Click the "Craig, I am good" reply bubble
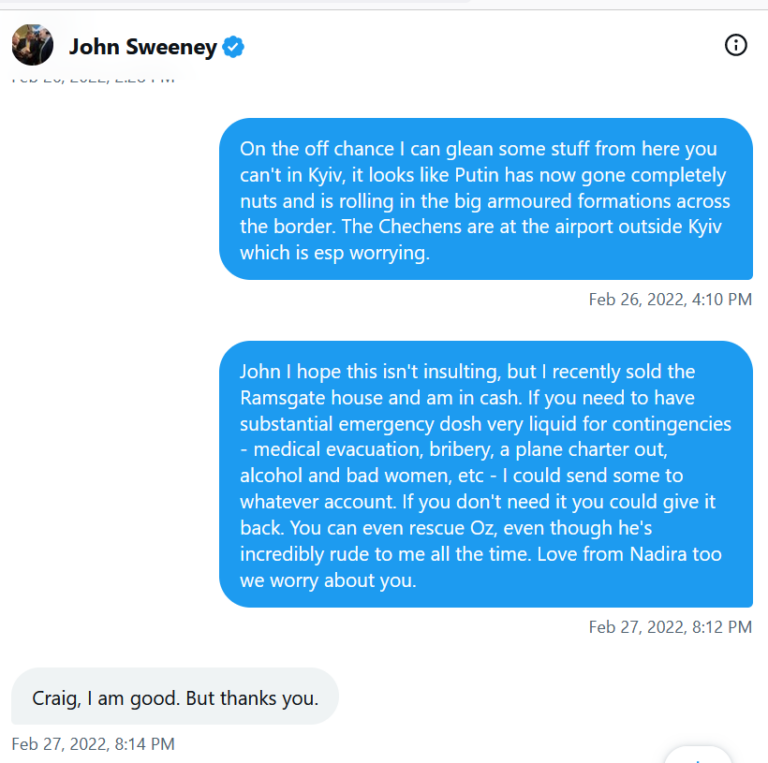Viewport: 768px width, 763px height. point(175,698)
